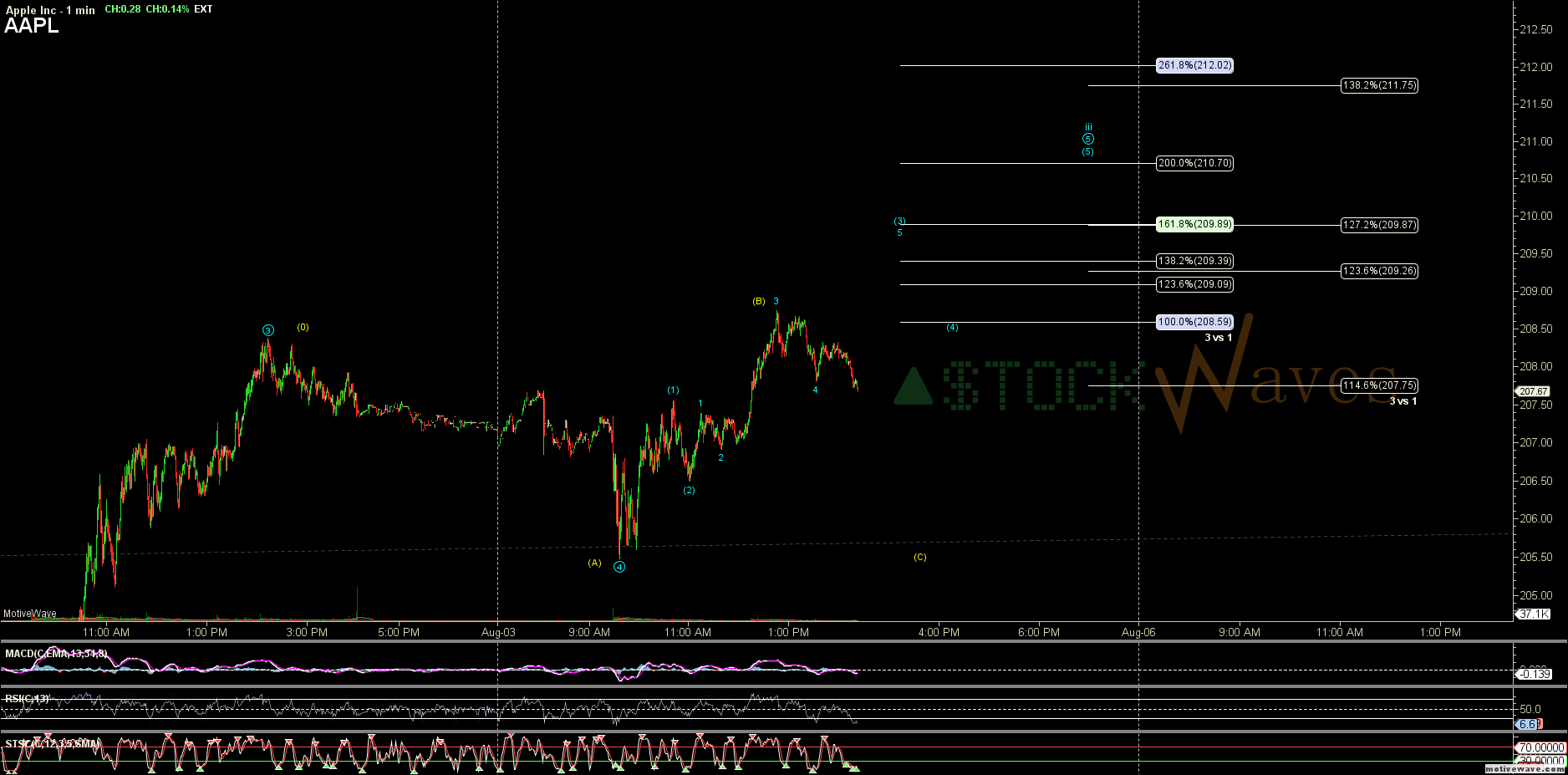Screen dimensions: 1568x775
Task: Select the 'iii' wave degree label
Action: coord(1088,127)
